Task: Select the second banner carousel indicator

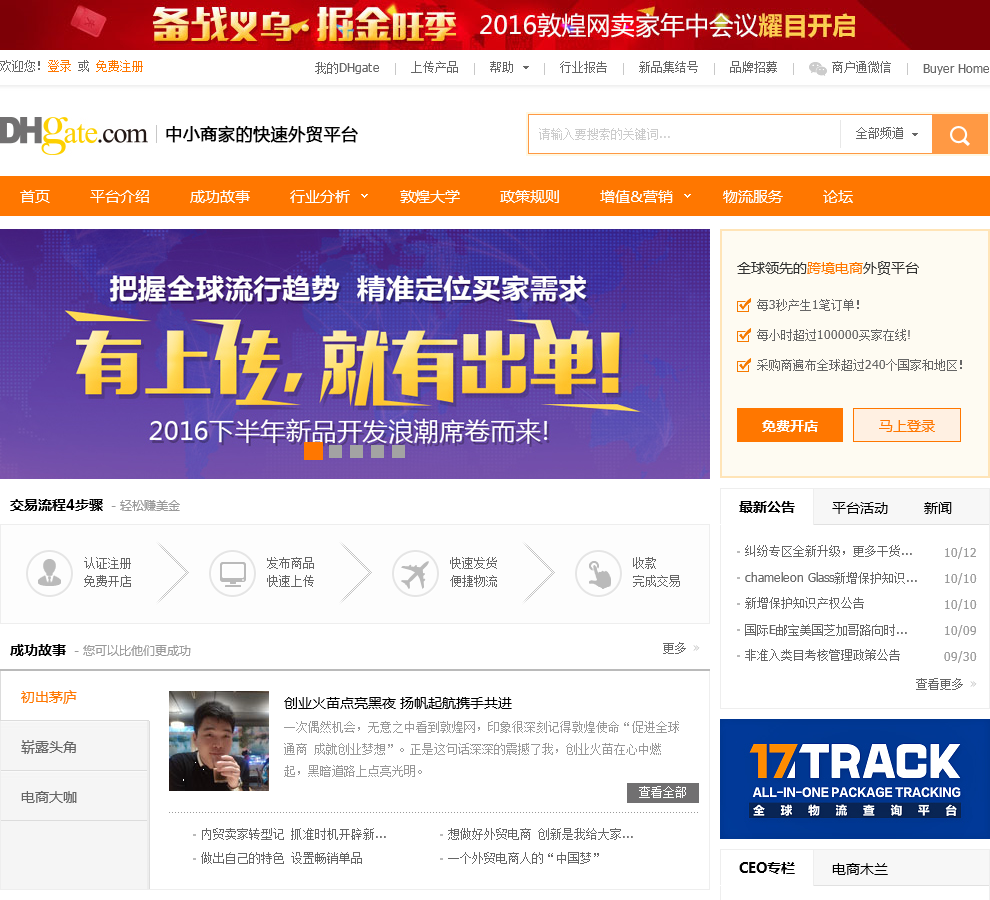Action: [336, 451]
